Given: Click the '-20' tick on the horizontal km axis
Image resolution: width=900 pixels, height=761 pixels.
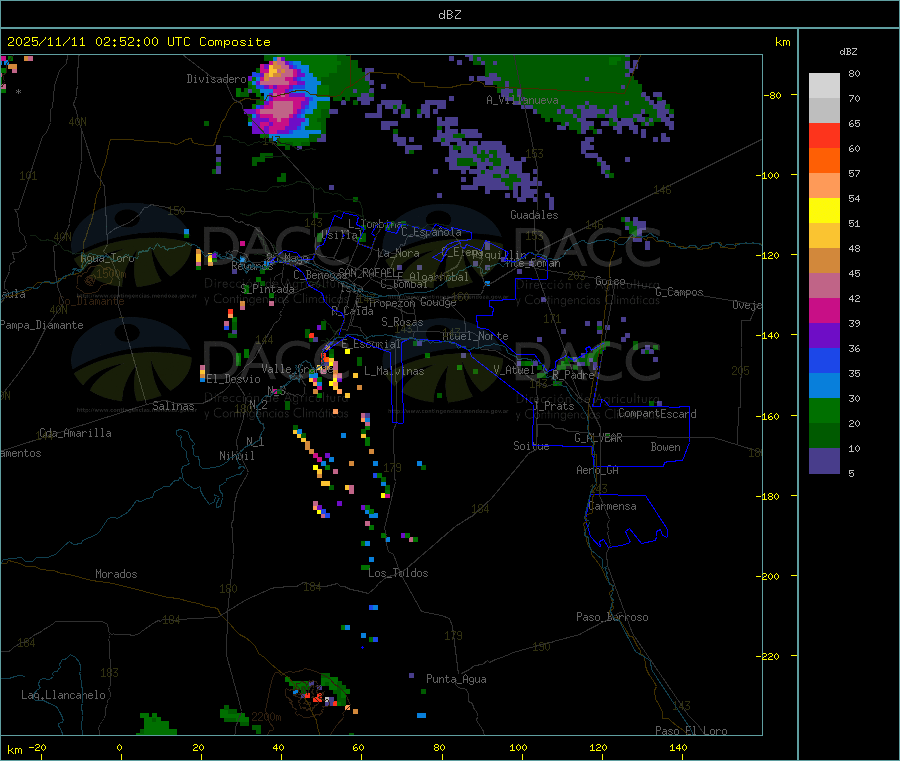Looking at the screenshot, I should 37,747.
